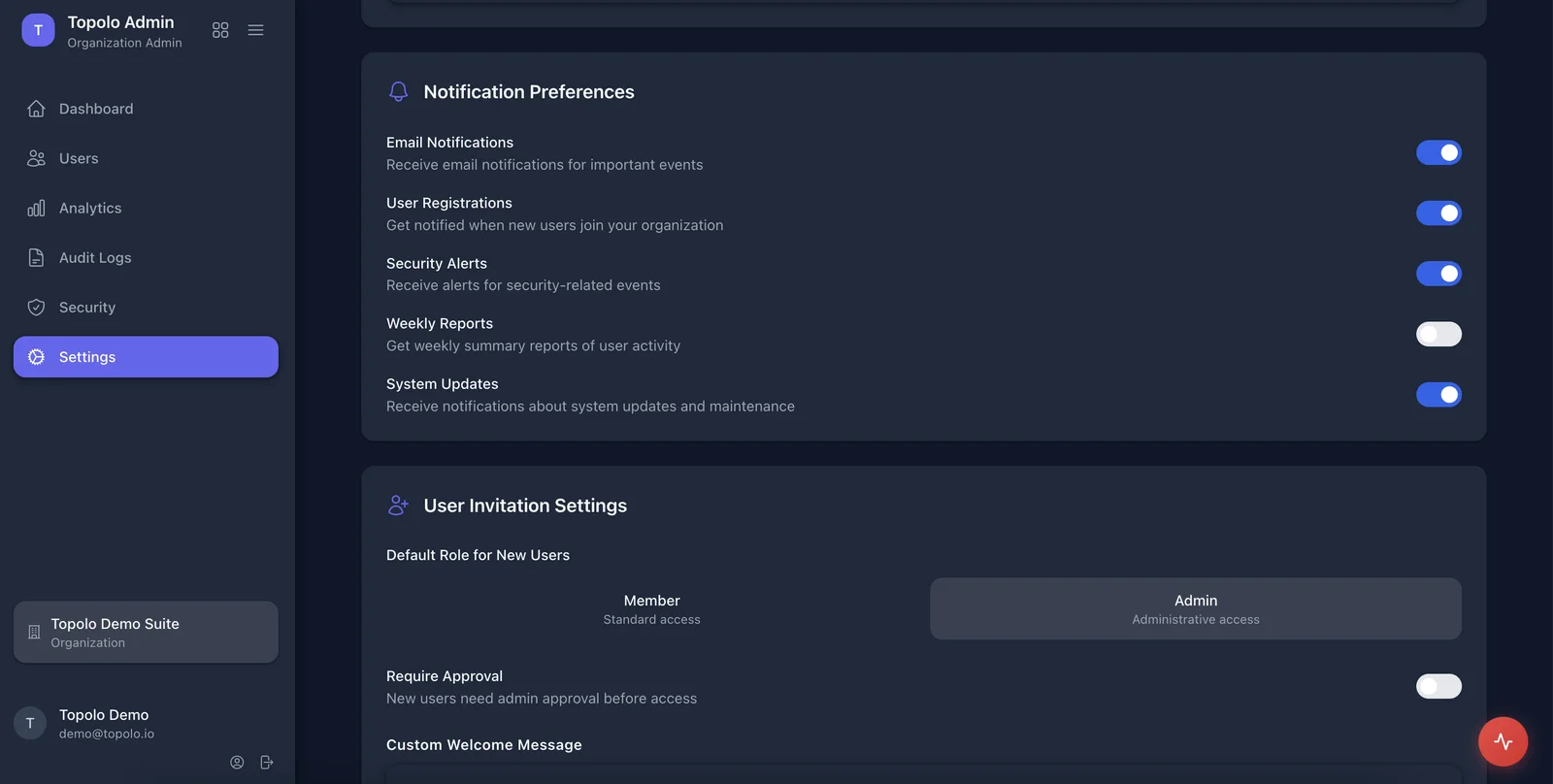This screenshot has height=784, width=1553.
Task: Enable the Weekly Reports toggle
Action: point(1437,334)
